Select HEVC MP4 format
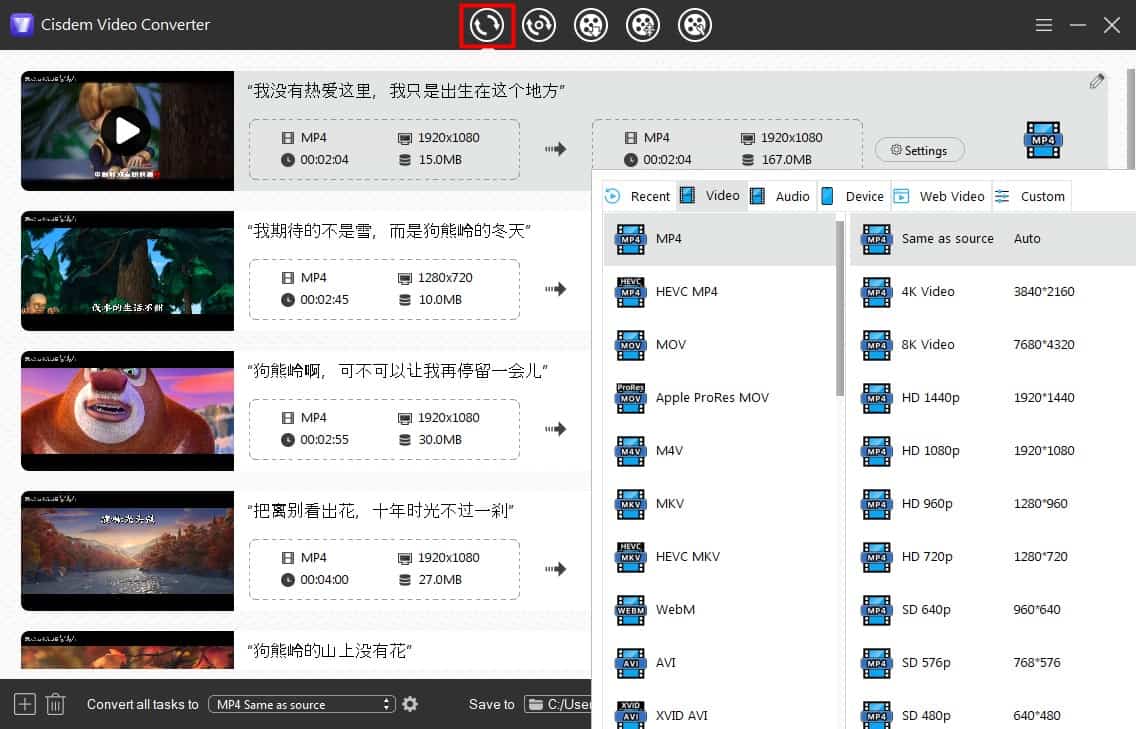Viewport: 1136px width, 729px height. click(719, 292)
